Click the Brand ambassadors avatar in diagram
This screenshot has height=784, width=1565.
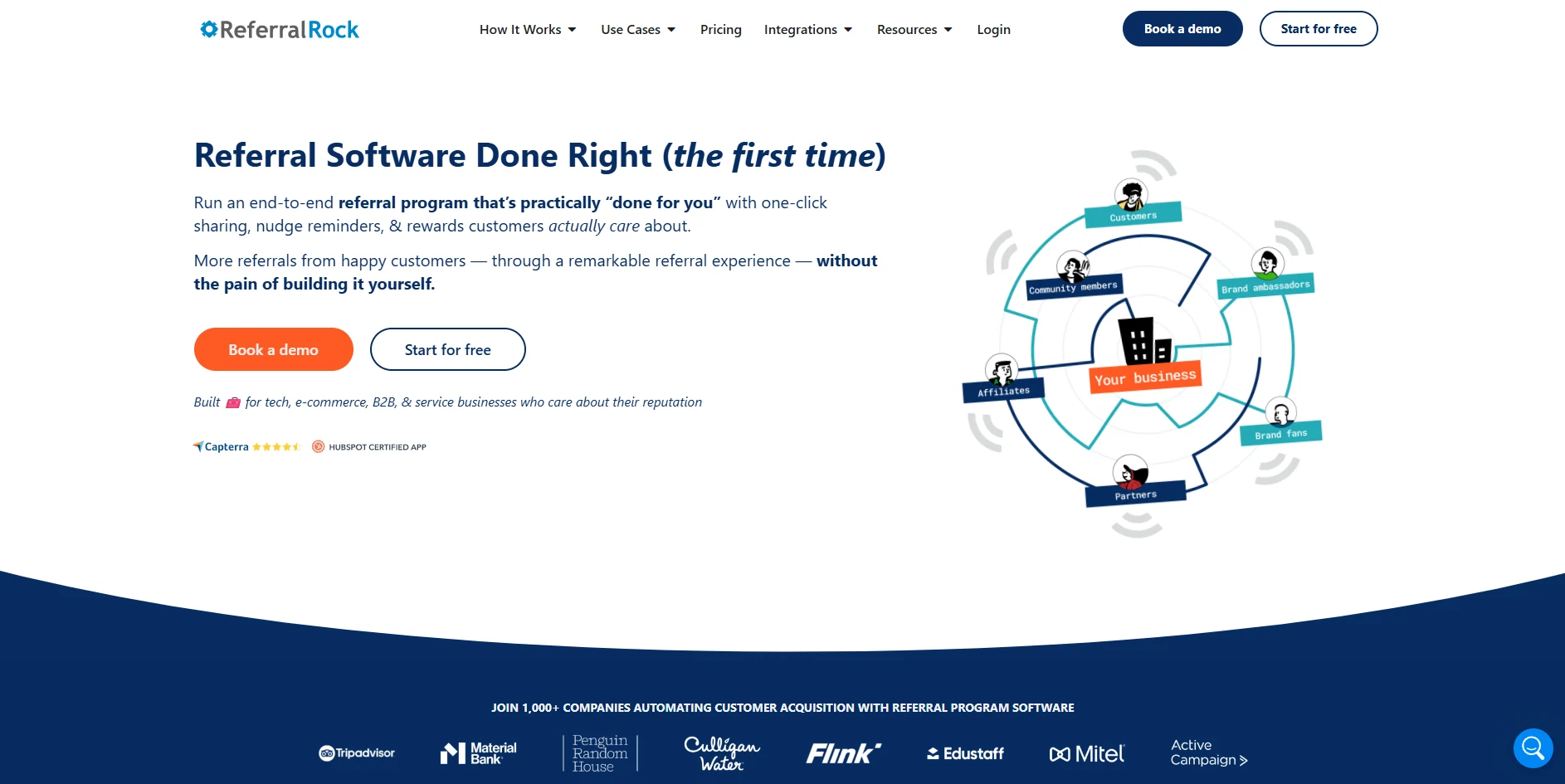tap(1267, 264)
